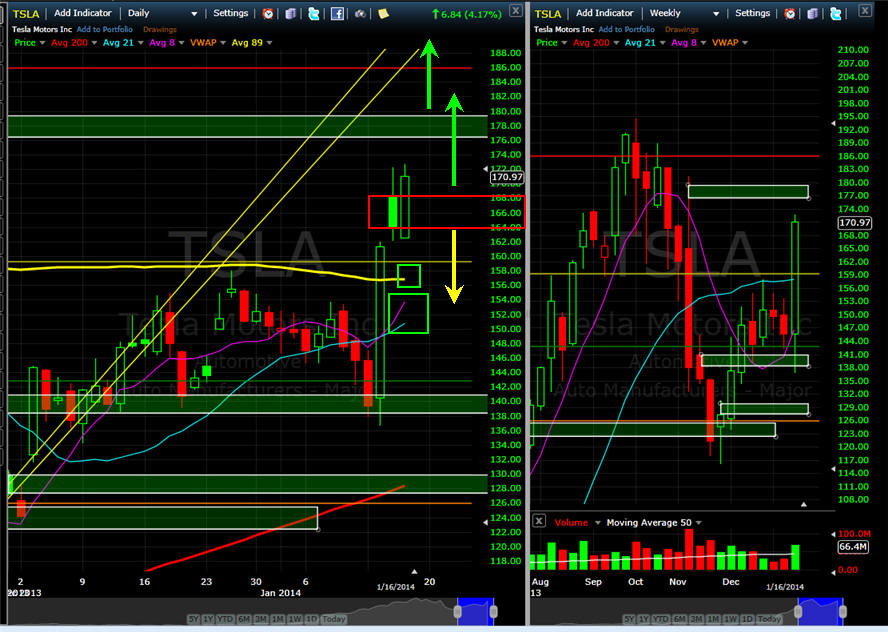
Task: Click the stacked pages icon in Daily chart
Action: (x=291, y=14)
